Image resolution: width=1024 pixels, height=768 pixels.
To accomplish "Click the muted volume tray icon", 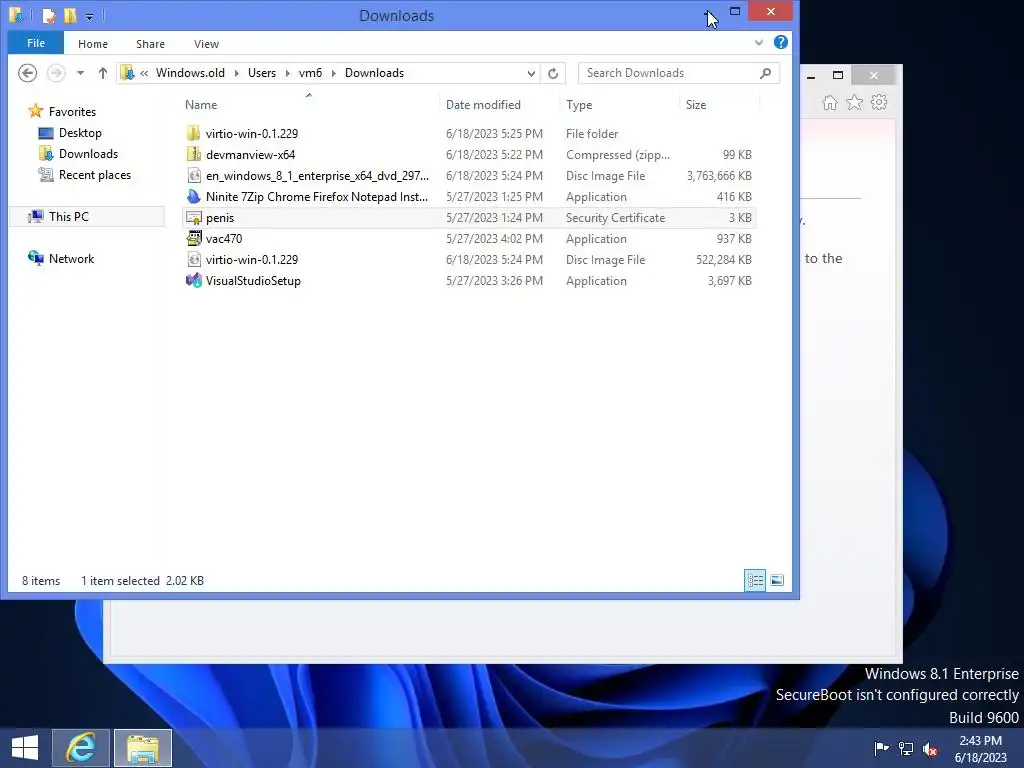I will 930,749.
